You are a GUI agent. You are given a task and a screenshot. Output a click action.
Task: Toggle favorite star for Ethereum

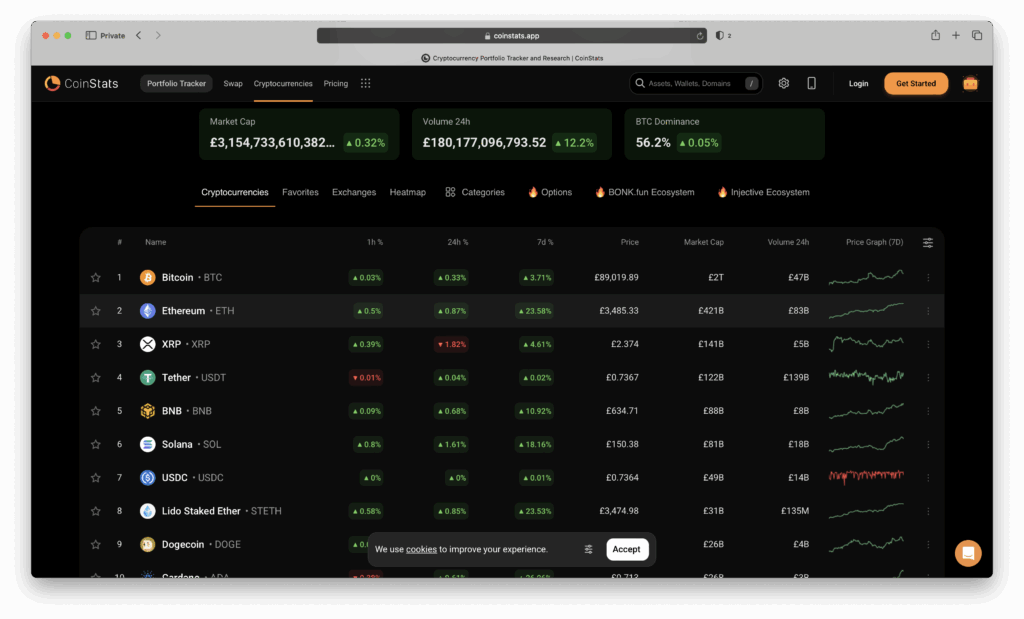pyautogui.click(x=96, y=311)
